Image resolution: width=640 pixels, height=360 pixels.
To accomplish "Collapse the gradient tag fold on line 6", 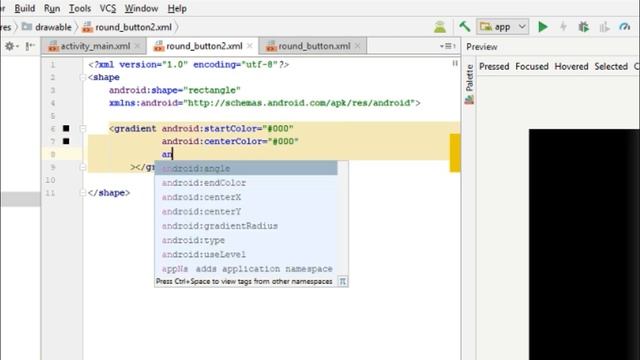I will 83,129.
